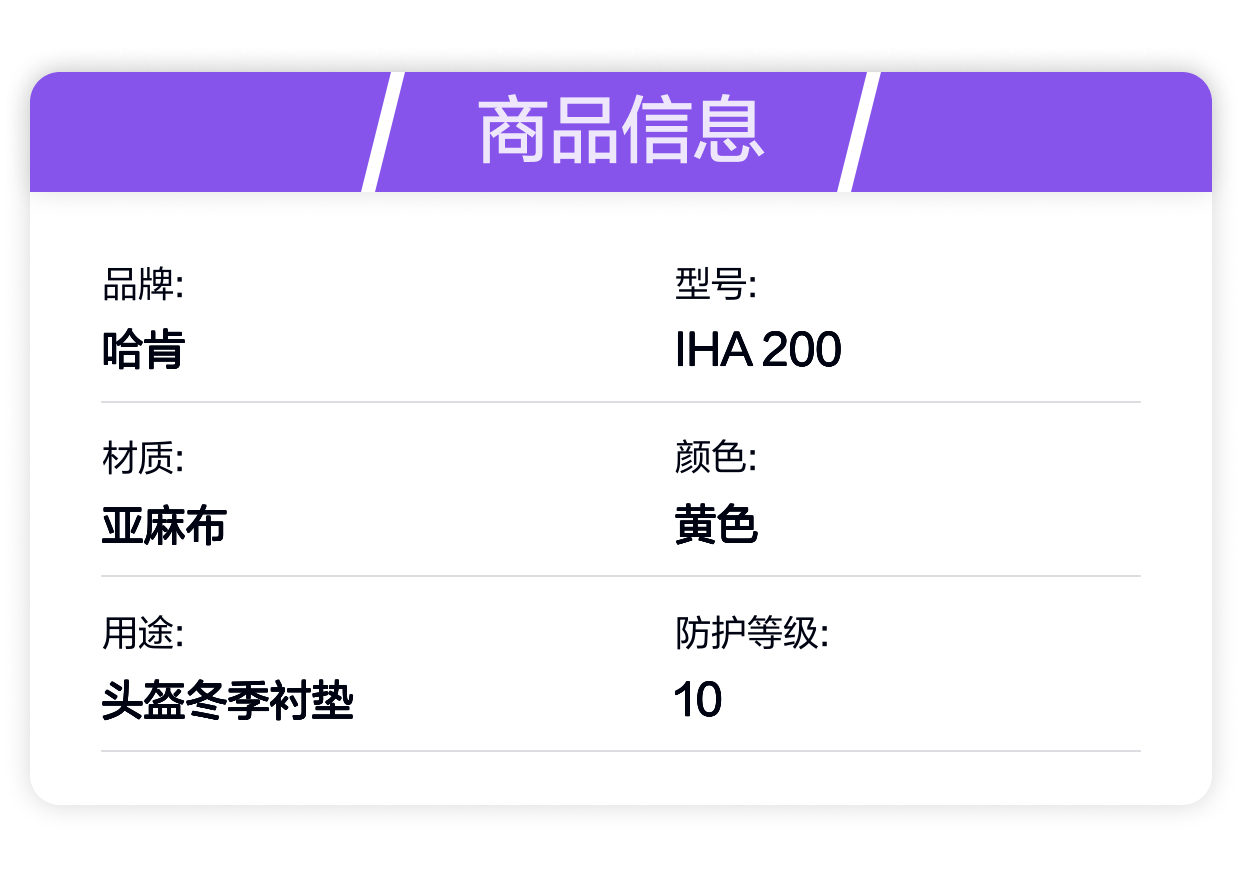Image resolution: width=1242 pixels, height=877 pixels.
Task: Select the 用途 label
Action: pyautogui.click(x=143, y=633)
